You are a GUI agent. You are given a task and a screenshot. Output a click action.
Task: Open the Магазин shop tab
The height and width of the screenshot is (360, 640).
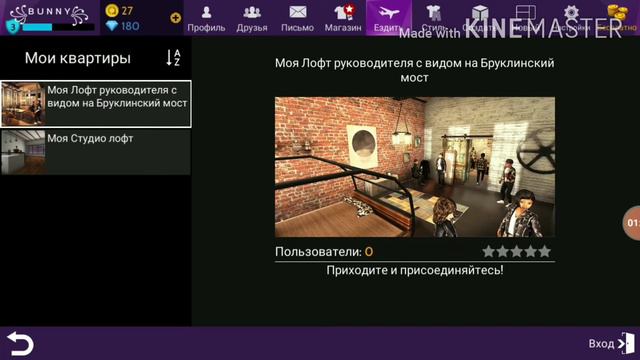tap(343, 18)
